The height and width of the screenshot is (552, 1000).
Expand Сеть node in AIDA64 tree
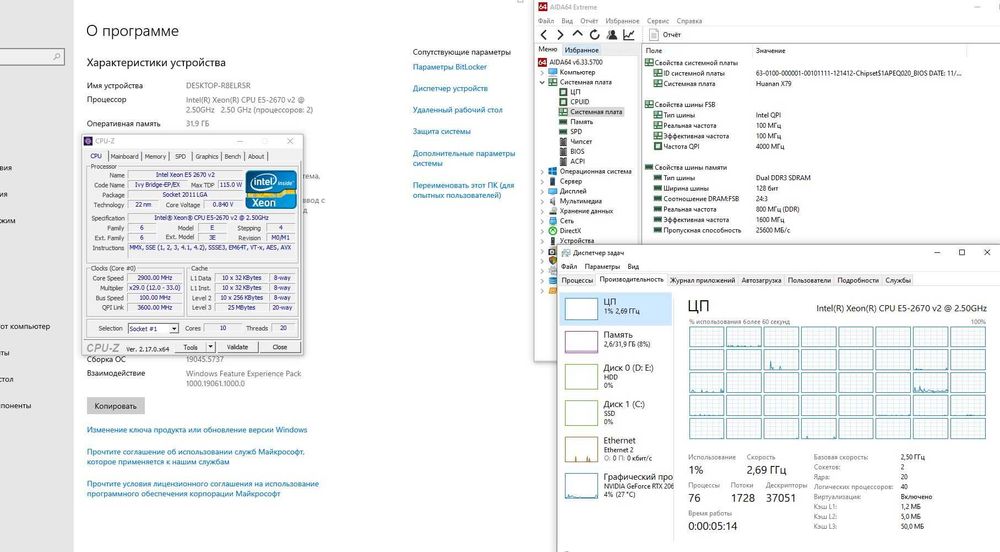542,221
